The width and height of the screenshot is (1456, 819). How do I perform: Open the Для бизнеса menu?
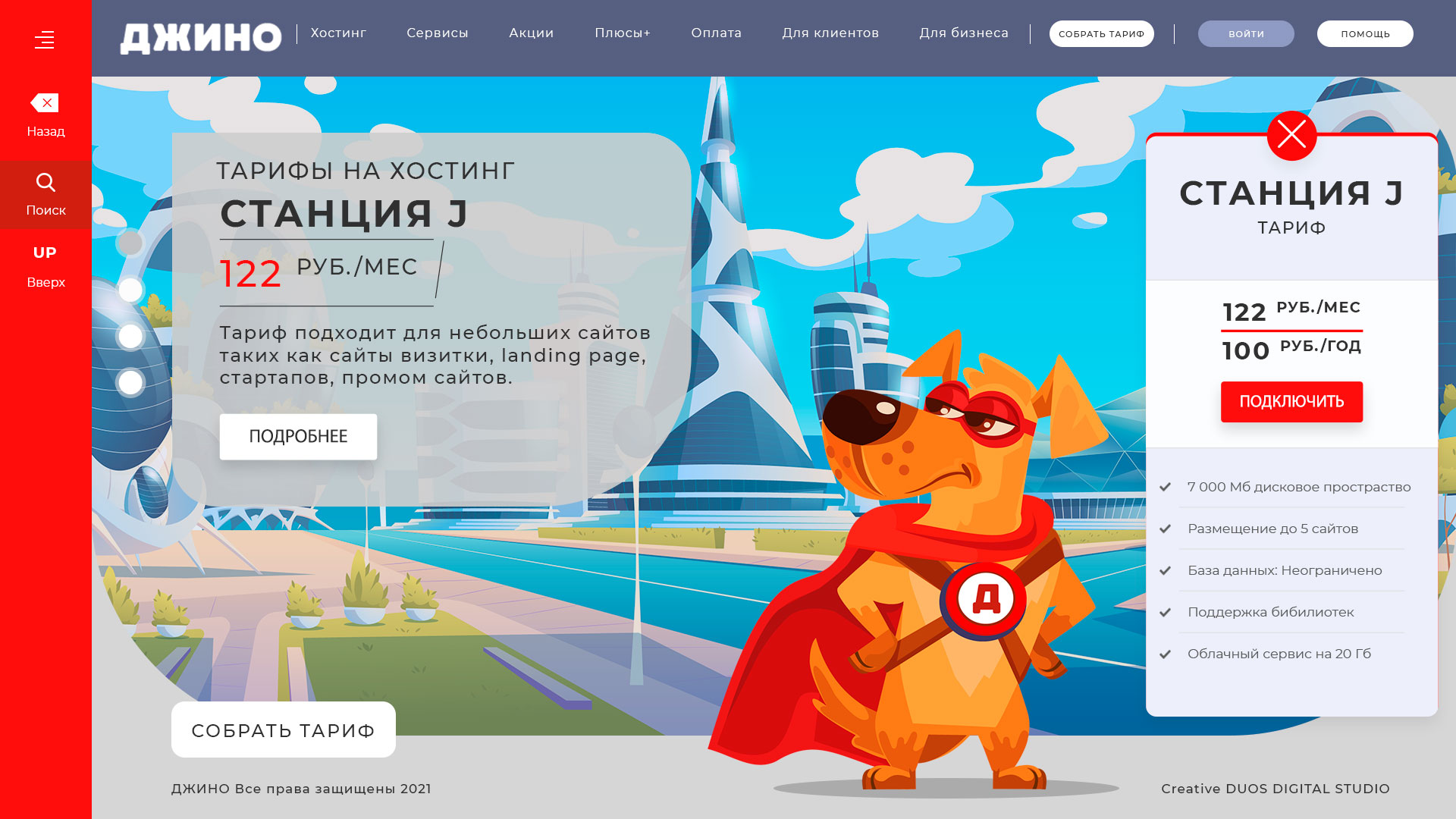(964, 33)
